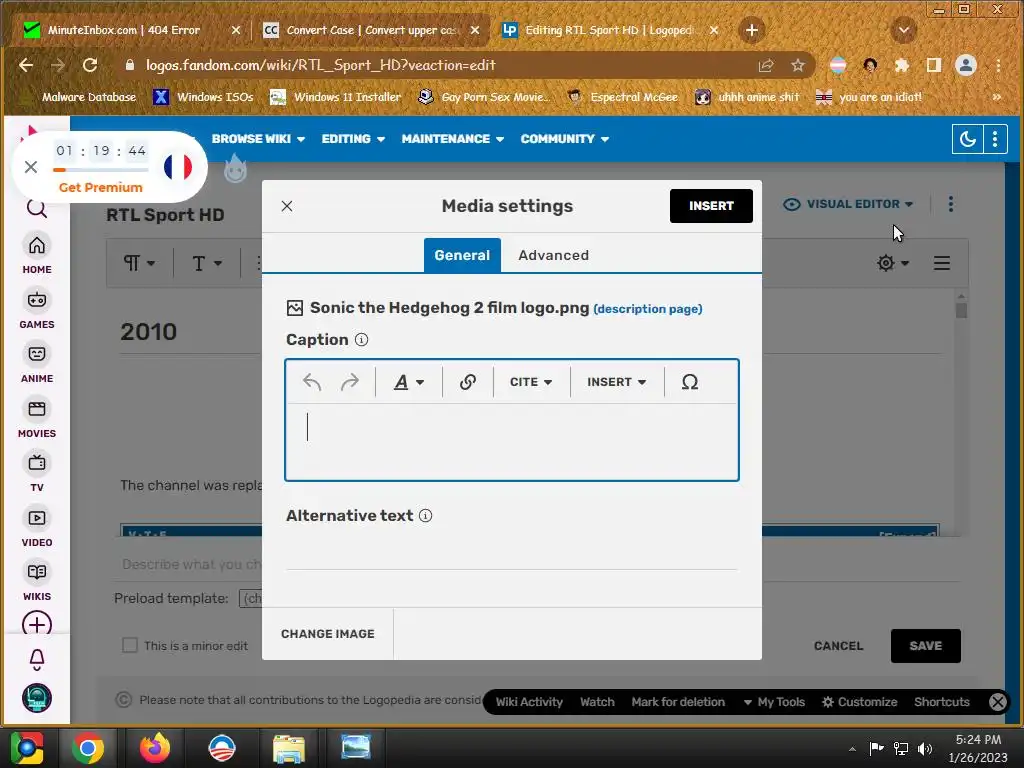Switch to the Convert Case browser tab
This screenshot has width=1024, height=768.
(x=370, y=30)
